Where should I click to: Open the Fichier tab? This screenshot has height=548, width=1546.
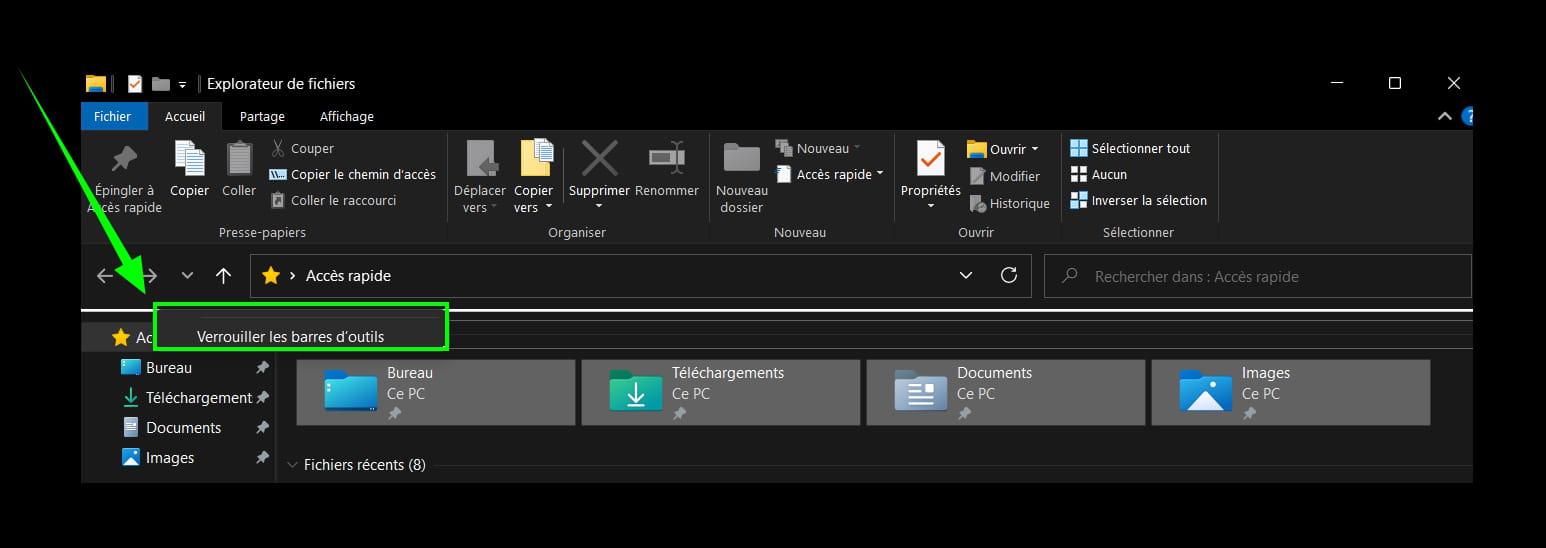pos(113,117)
